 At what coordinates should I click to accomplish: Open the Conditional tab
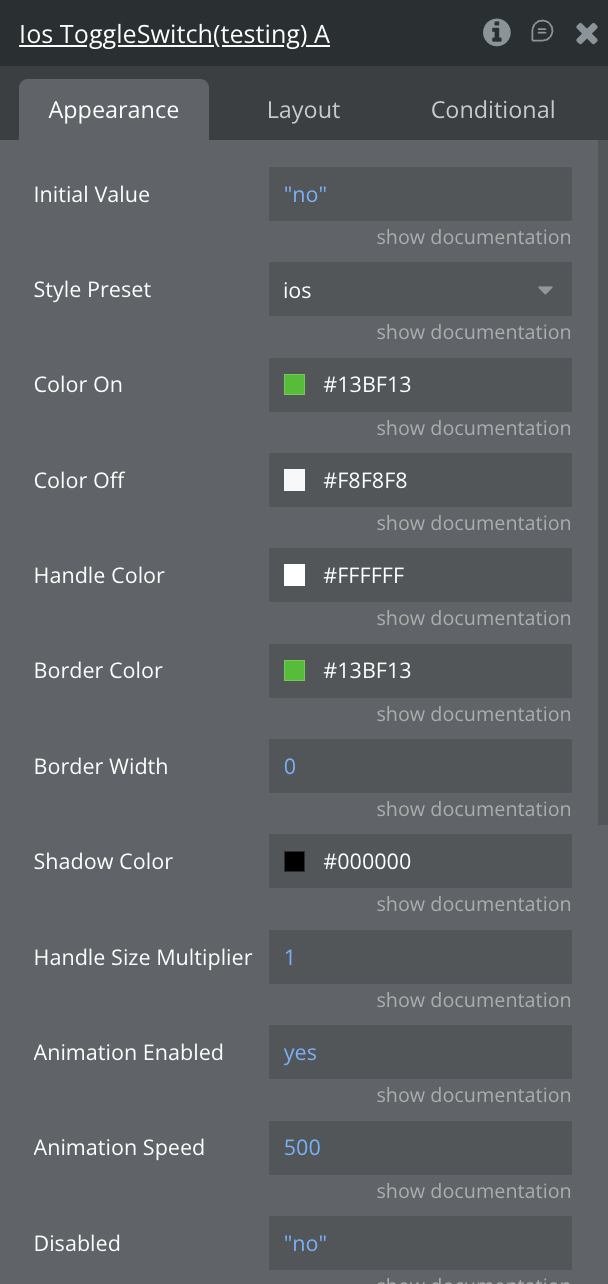click(492, 110)
